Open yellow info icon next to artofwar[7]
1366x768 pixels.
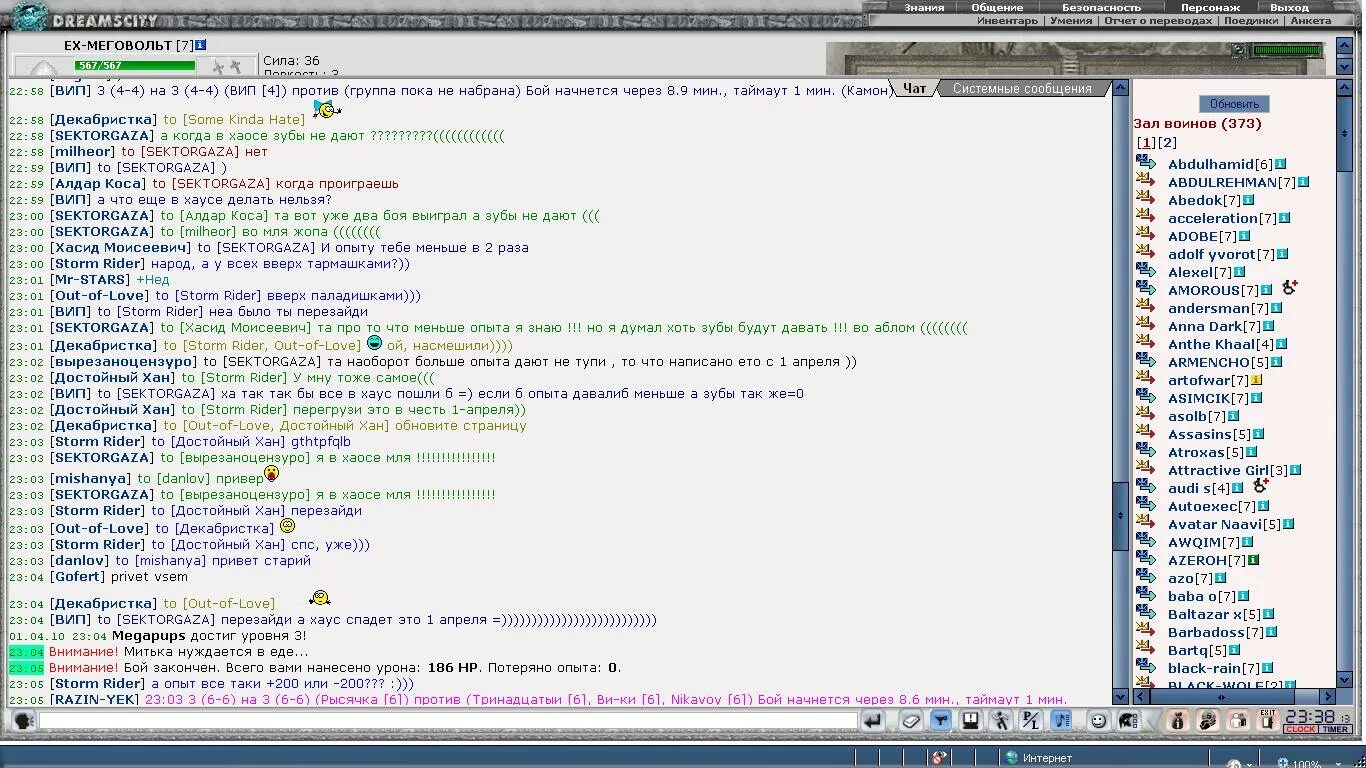(x=1256, y=380)
